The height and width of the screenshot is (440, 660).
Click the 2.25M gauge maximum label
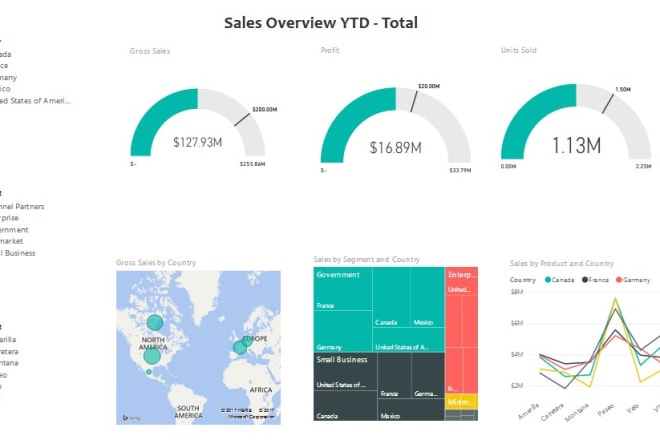coord(644,166)
